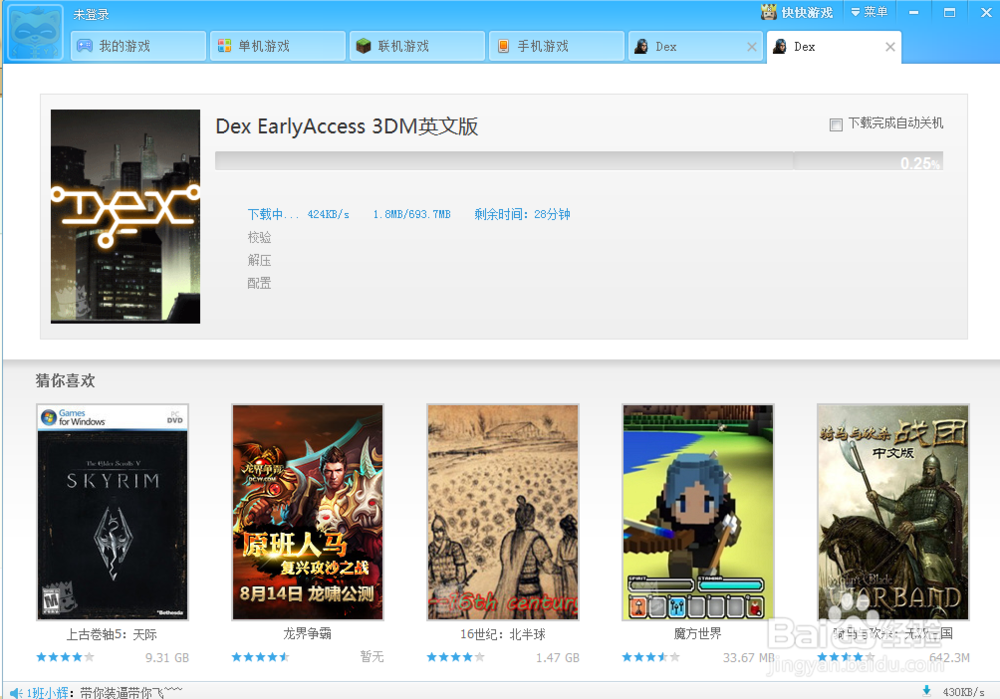Click the 猜你喜欢 section heading
The height and width of the screenshot is (699, 1000).
65,381
